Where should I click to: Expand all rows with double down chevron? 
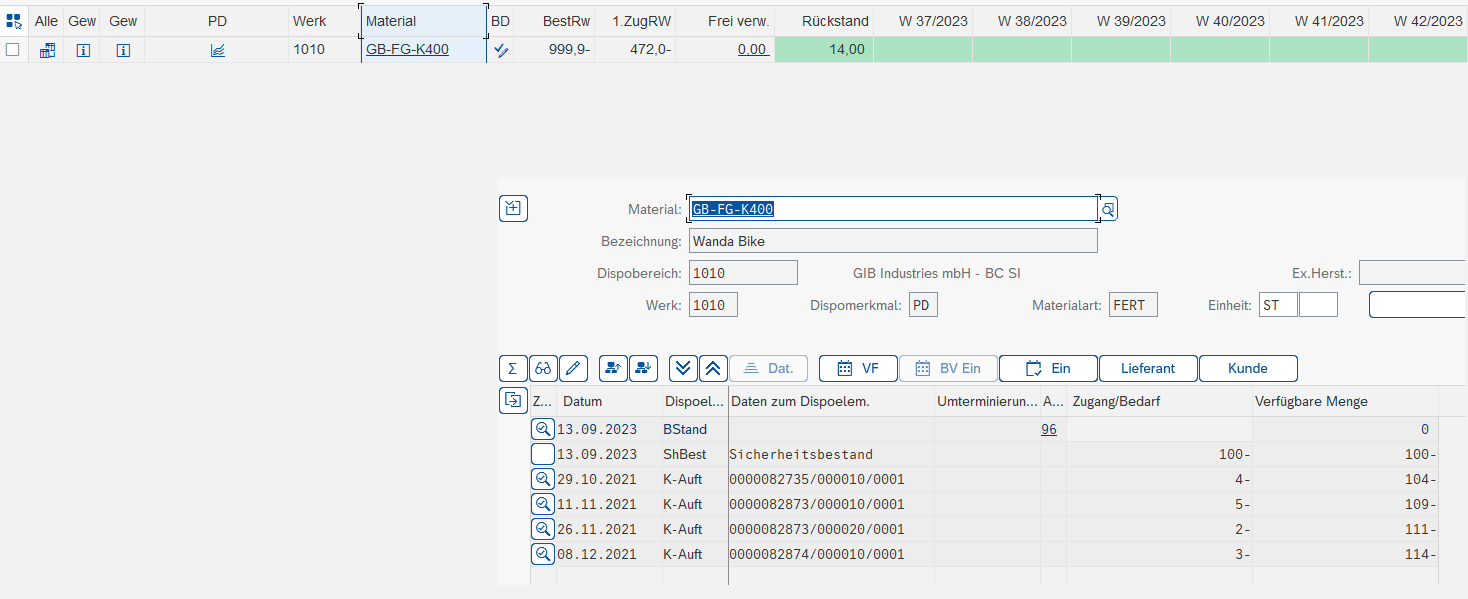coord(683,368)
